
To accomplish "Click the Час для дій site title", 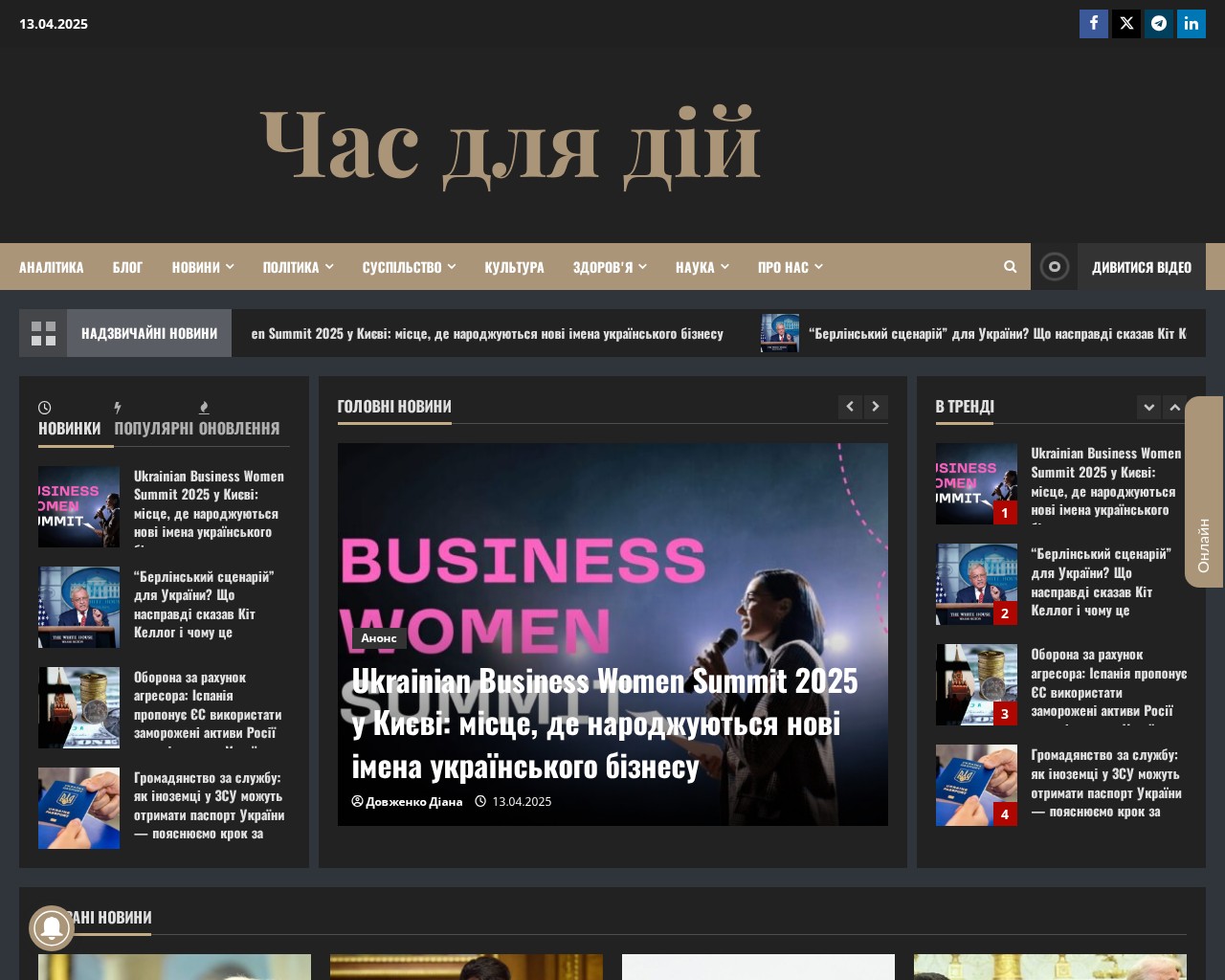I will point(511,145).
